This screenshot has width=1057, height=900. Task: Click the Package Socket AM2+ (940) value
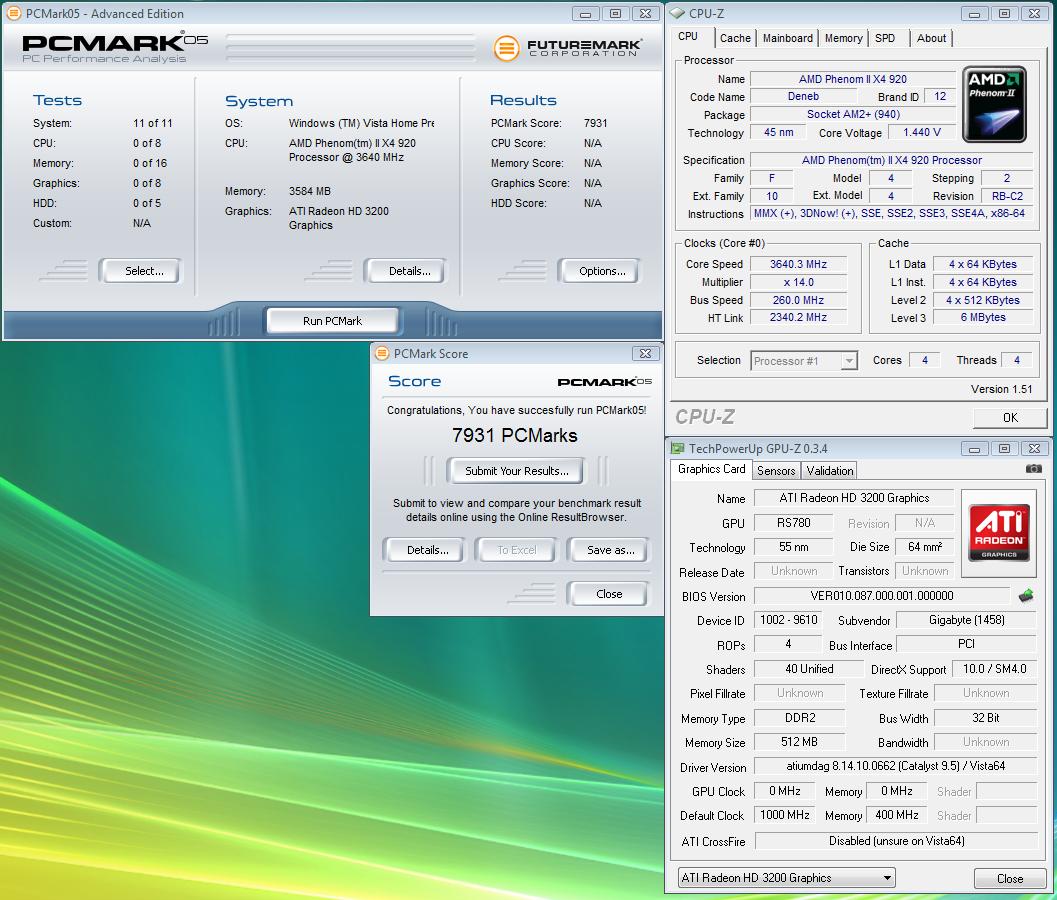(853, 115)
